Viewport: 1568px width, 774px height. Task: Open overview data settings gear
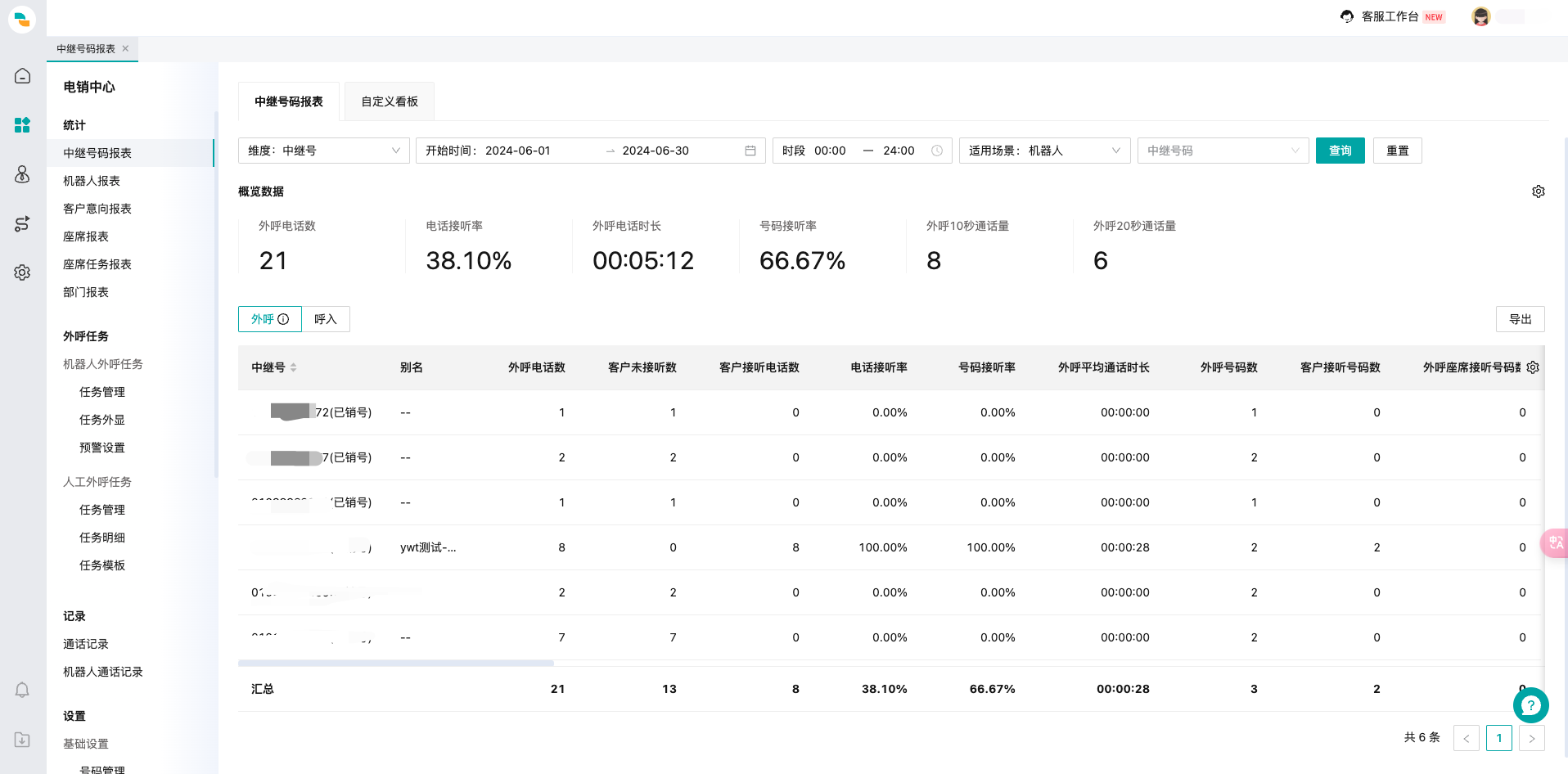pos(1539,191)
